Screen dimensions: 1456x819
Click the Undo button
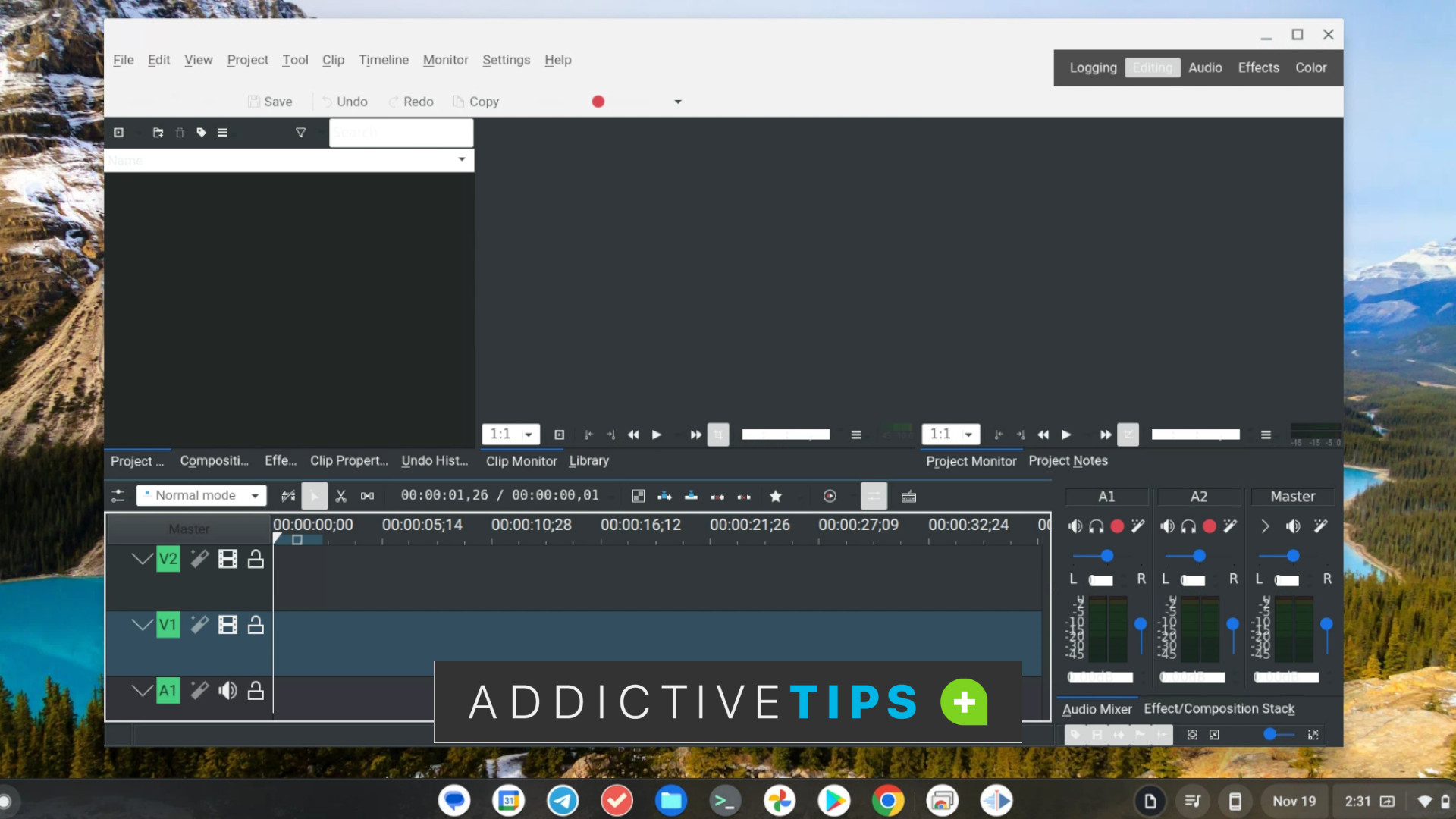(344, 101)
